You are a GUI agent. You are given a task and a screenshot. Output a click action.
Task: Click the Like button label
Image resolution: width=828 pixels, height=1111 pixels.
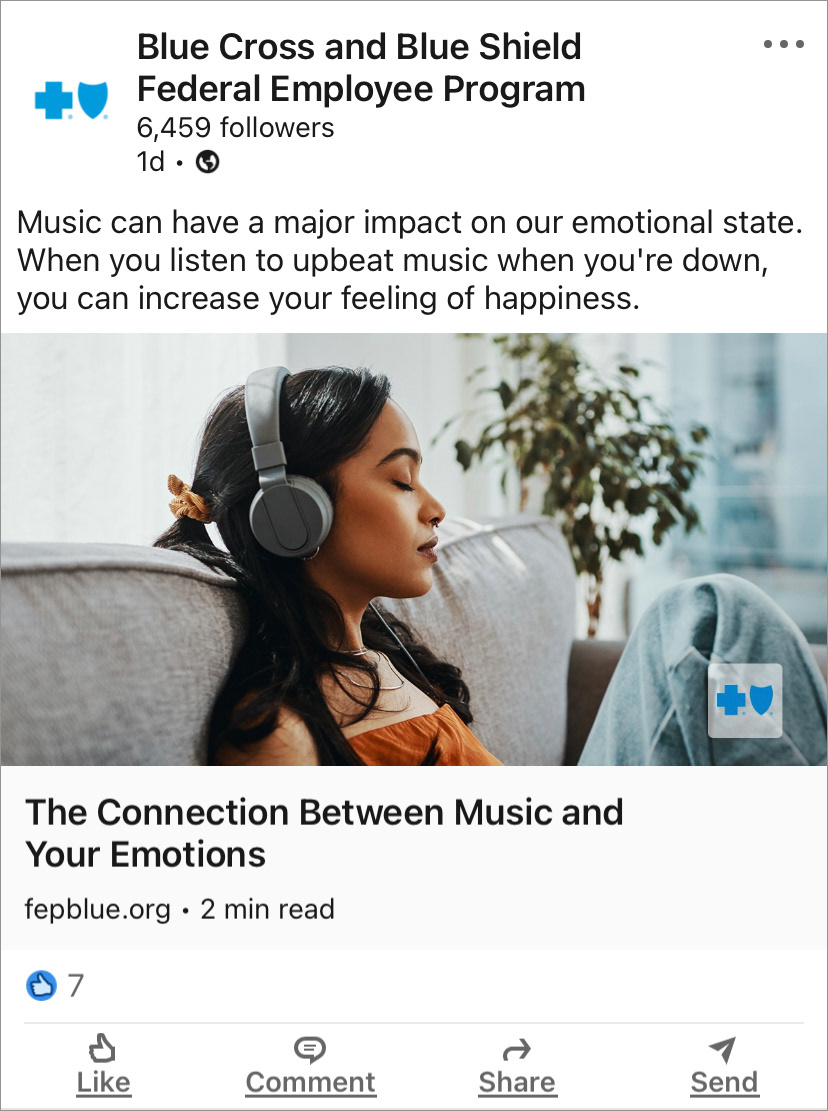point(103,1083)
